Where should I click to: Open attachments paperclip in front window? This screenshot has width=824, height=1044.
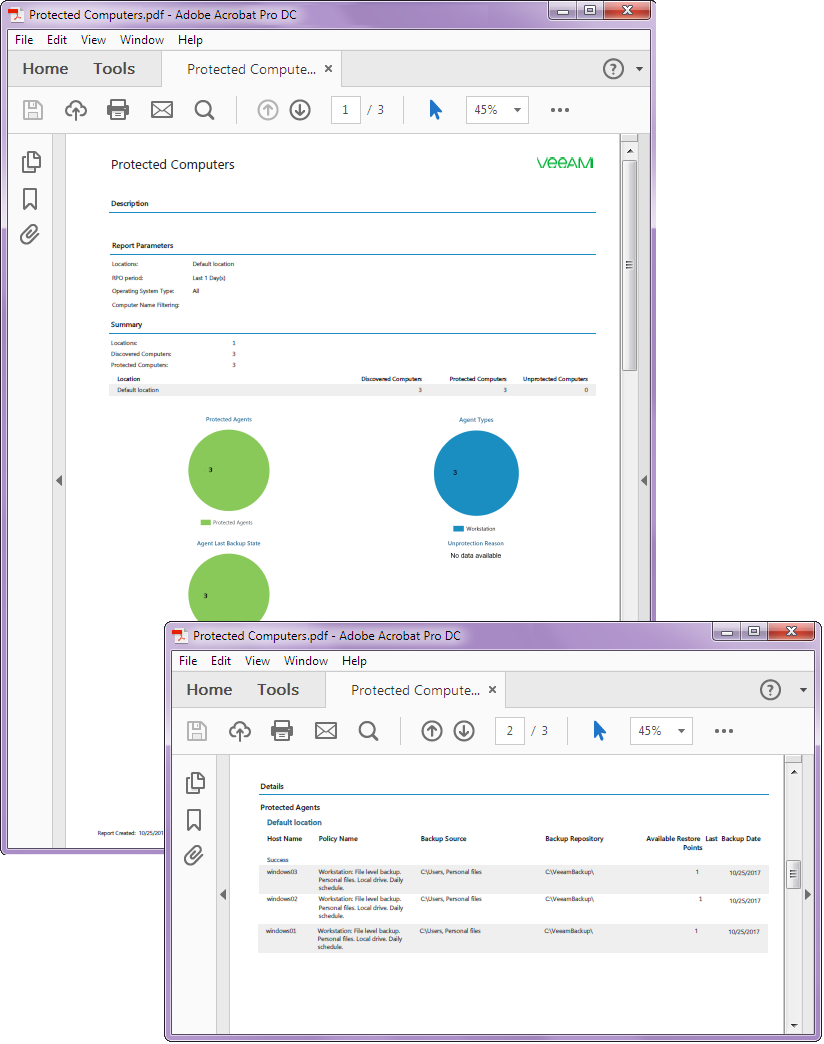193,856
